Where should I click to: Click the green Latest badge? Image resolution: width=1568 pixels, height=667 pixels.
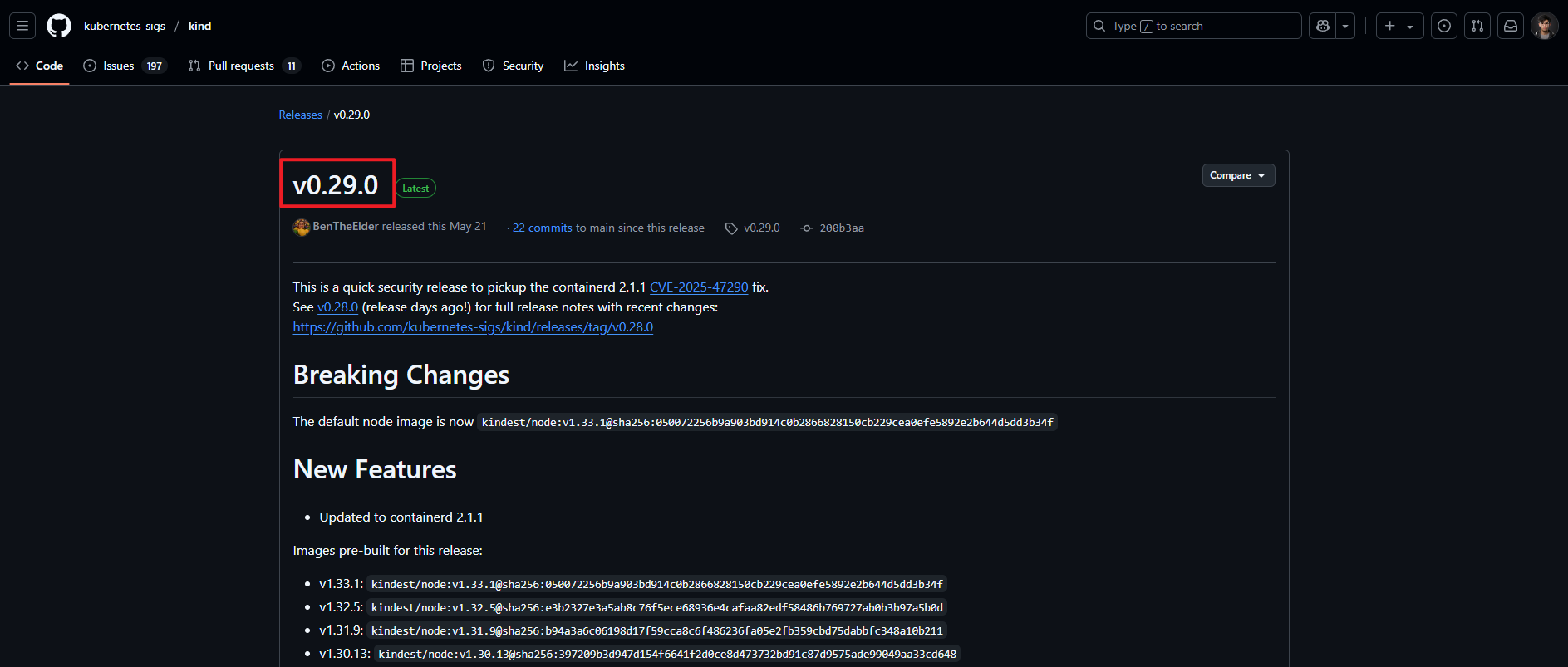415,189
